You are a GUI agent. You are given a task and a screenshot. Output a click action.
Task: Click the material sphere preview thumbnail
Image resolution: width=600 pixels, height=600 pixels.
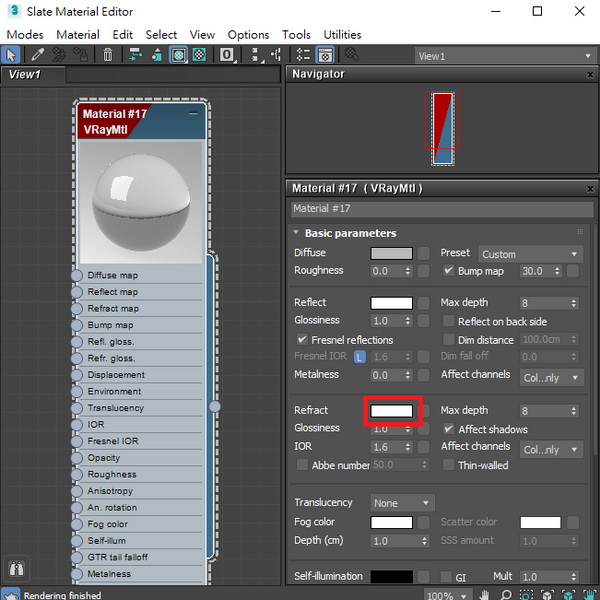[x=140, y=202]
